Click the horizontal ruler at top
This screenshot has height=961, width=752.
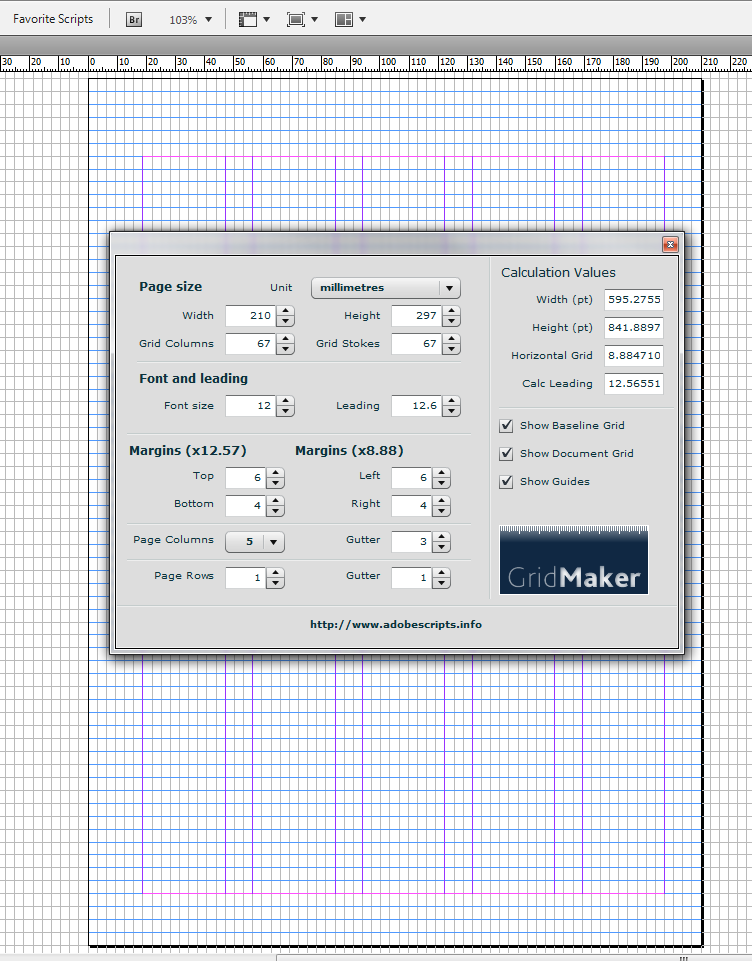point(376,63)
